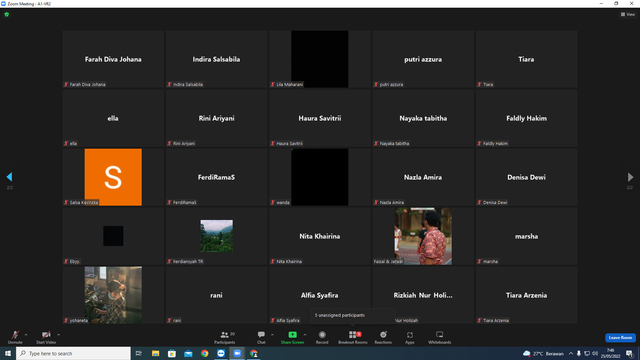Screen dimensions: 640x360
Task: Open the weather widget showing 27°C Berawan
Action: pos(543,353)
